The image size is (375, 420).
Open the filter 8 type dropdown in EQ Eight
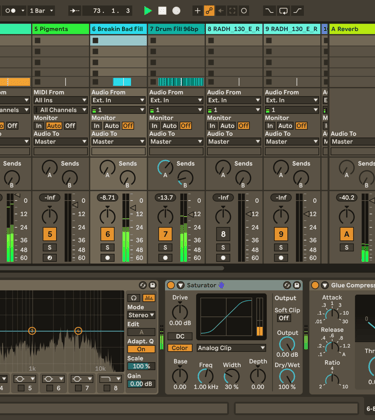click(x=110, y=379)
